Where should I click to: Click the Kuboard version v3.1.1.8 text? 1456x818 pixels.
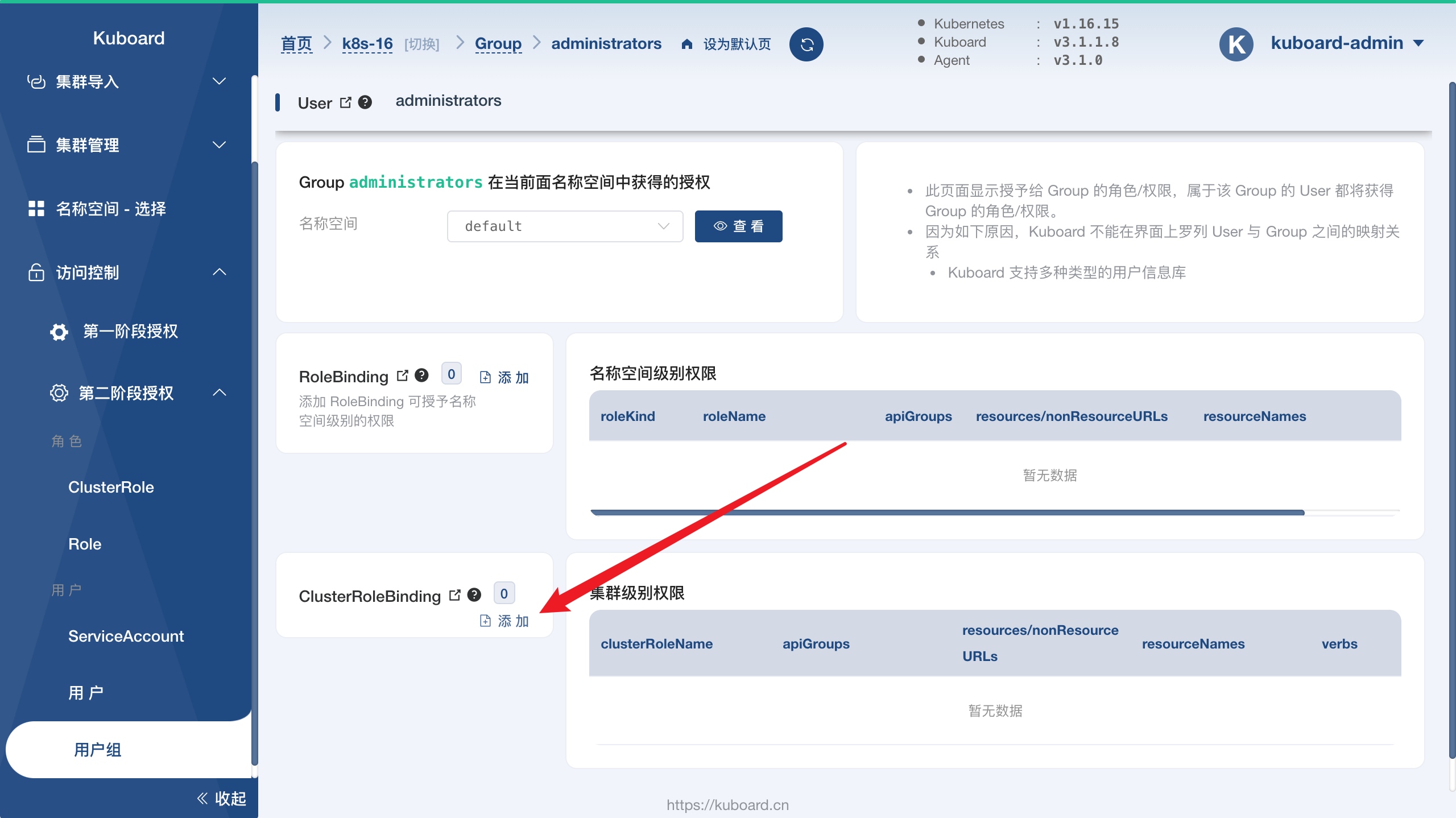tap(1086, 42)
